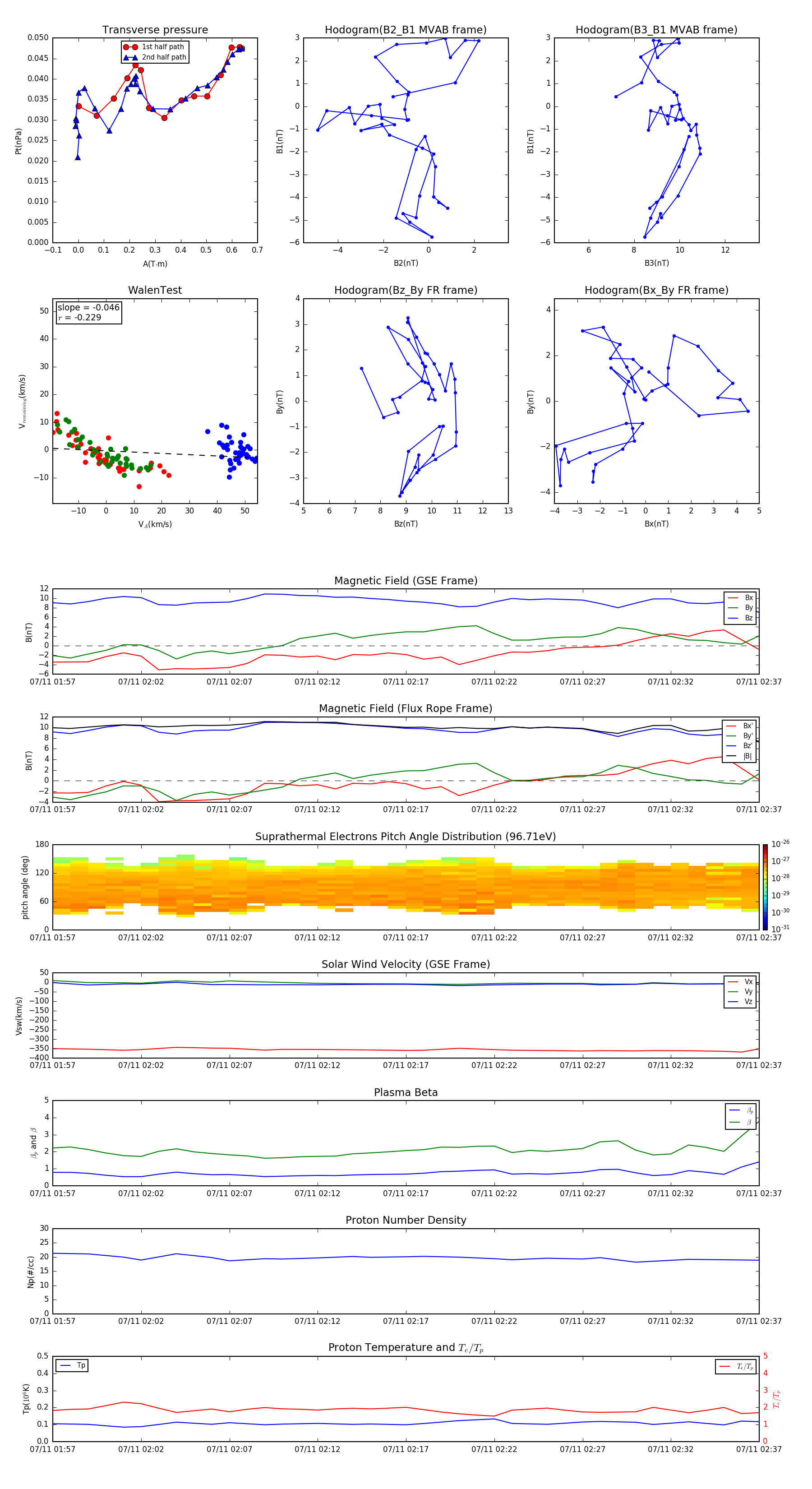Click the 'Transverse pressure' plot title
This screenshot has width=812, height=1489.
point(155,30)
